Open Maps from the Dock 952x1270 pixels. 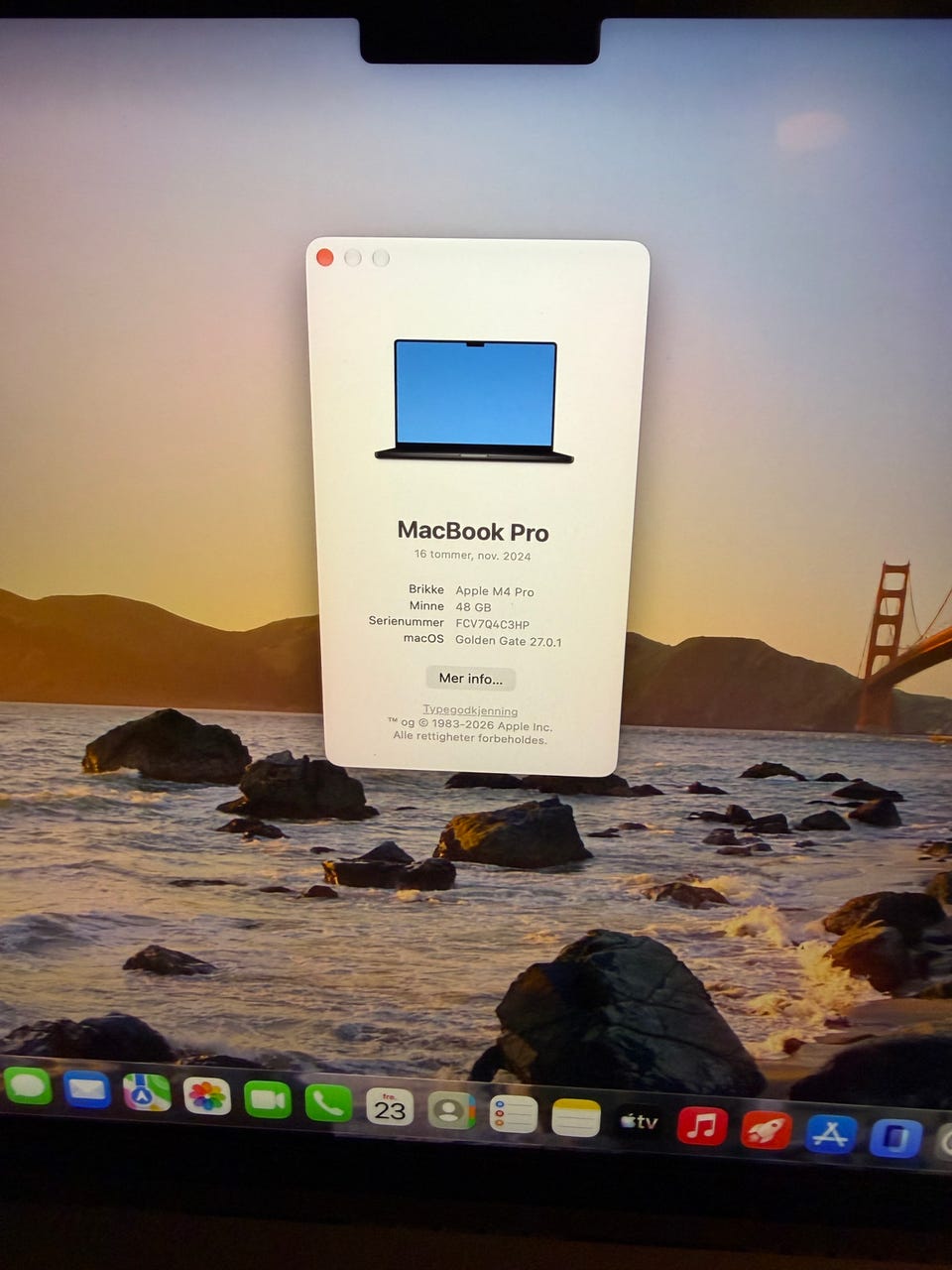pyautogui.click(x=147, y=1092)
